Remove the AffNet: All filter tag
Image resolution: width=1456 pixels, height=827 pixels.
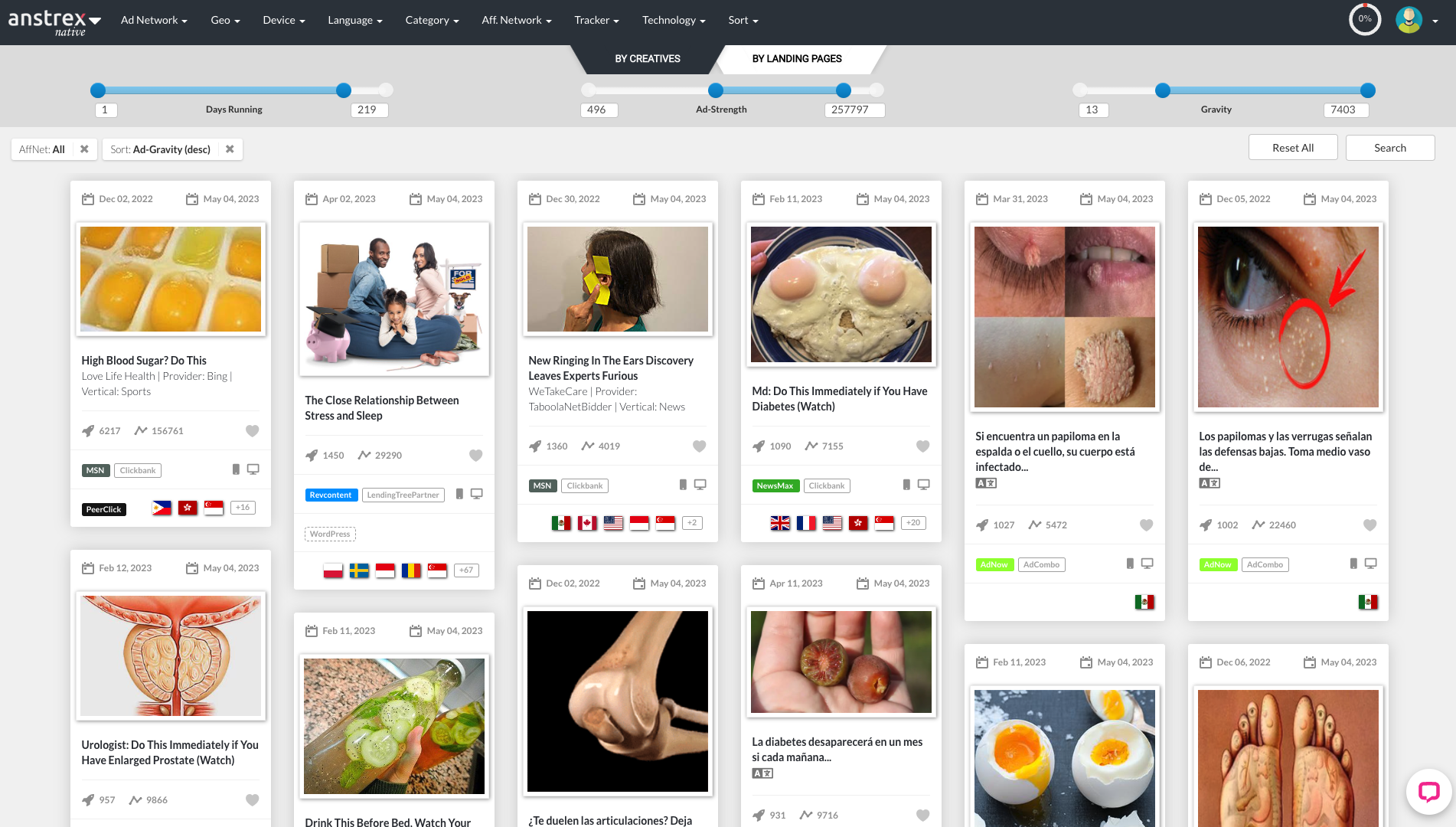[x=85, y=149]
